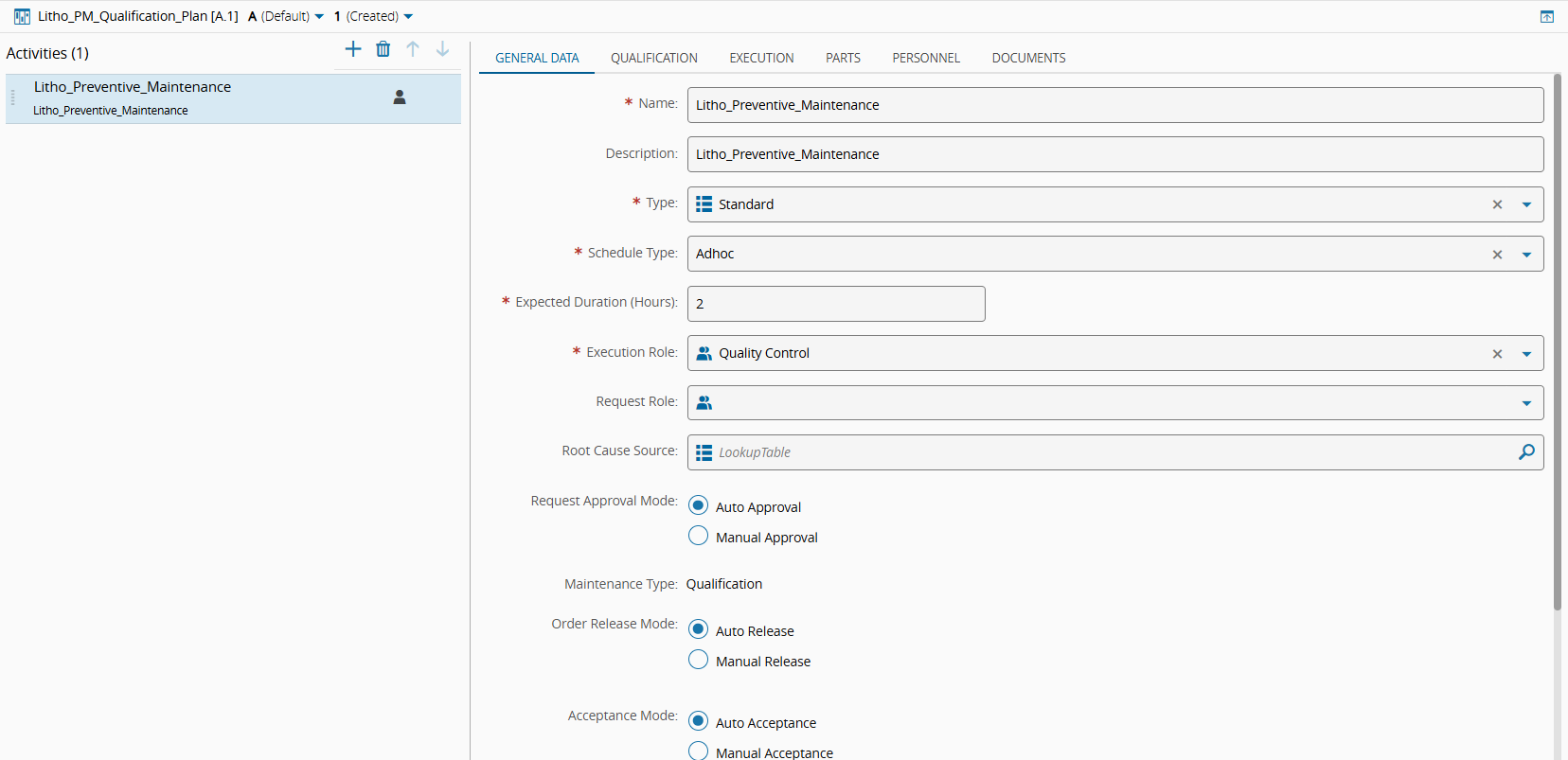Select Manual Approval radio button

point(699,537)
